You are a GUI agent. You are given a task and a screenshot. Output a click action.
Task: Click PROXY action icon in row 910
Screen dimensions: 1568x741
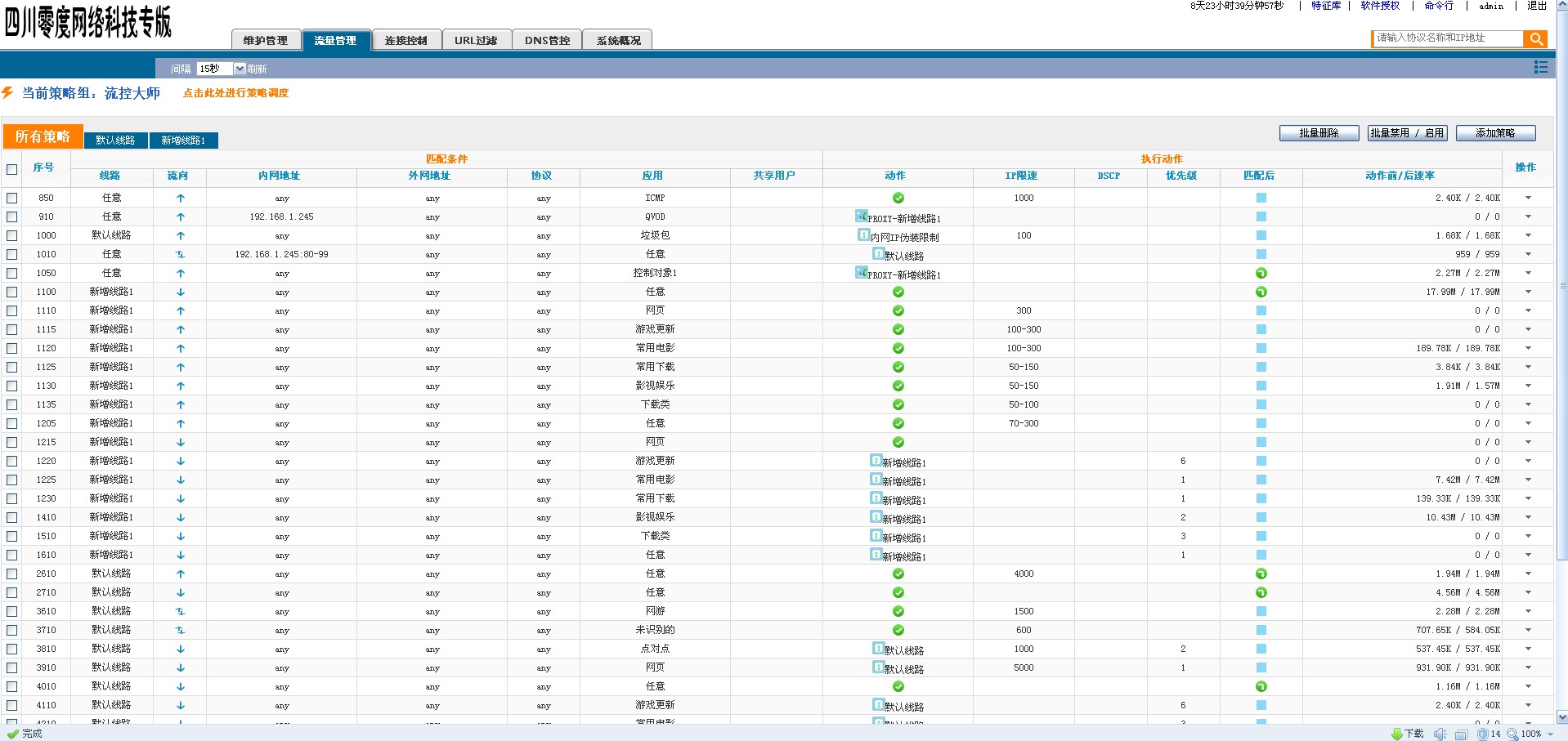coord(861,216)
